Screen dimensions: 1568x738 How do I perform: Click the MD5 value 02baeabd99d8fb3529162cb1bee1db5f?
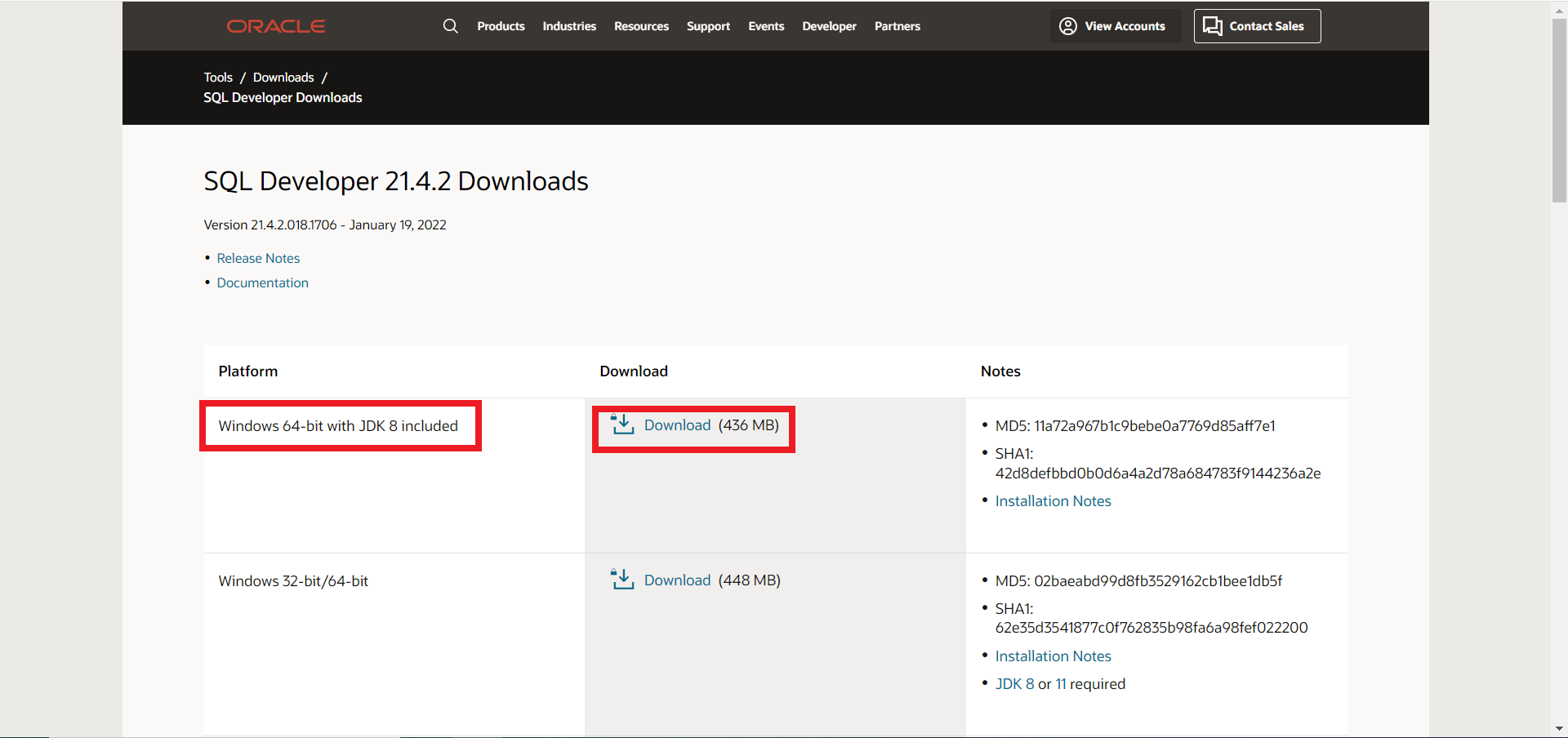(1158, 581)
